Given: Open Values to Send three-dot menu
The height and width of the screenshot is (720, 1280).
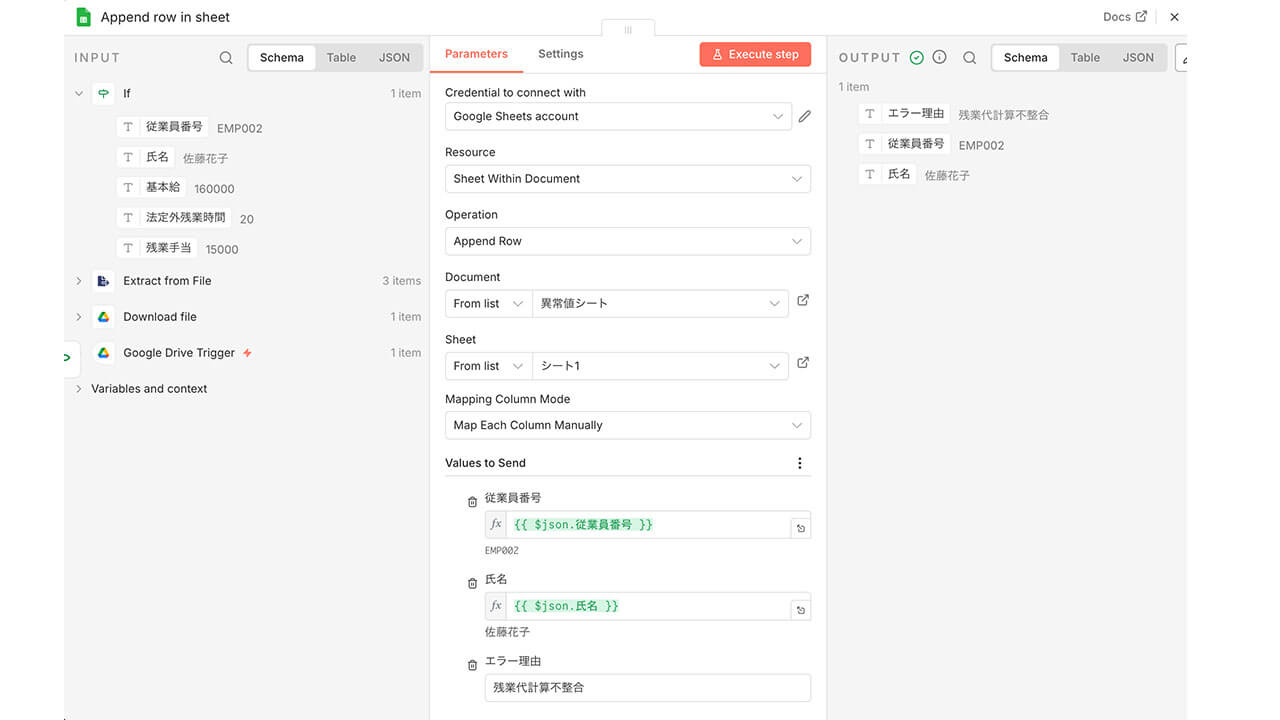Looking at the screenshot, I should pos(799,463).
